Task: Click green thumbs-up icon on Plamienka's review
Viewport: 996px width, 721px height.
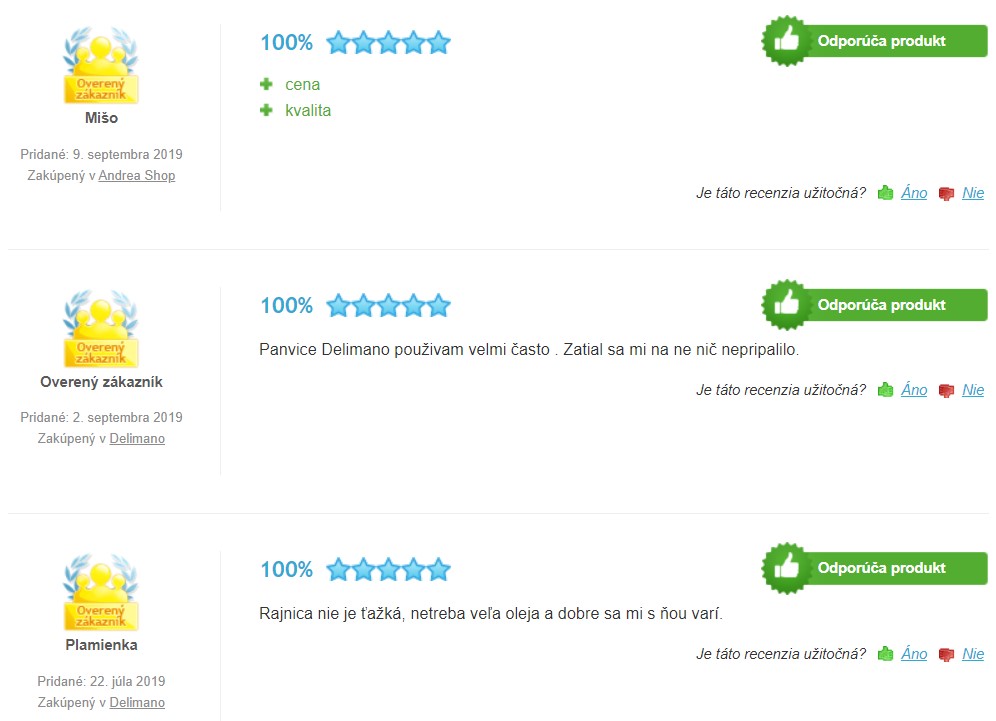Action: tap(885, 654)
